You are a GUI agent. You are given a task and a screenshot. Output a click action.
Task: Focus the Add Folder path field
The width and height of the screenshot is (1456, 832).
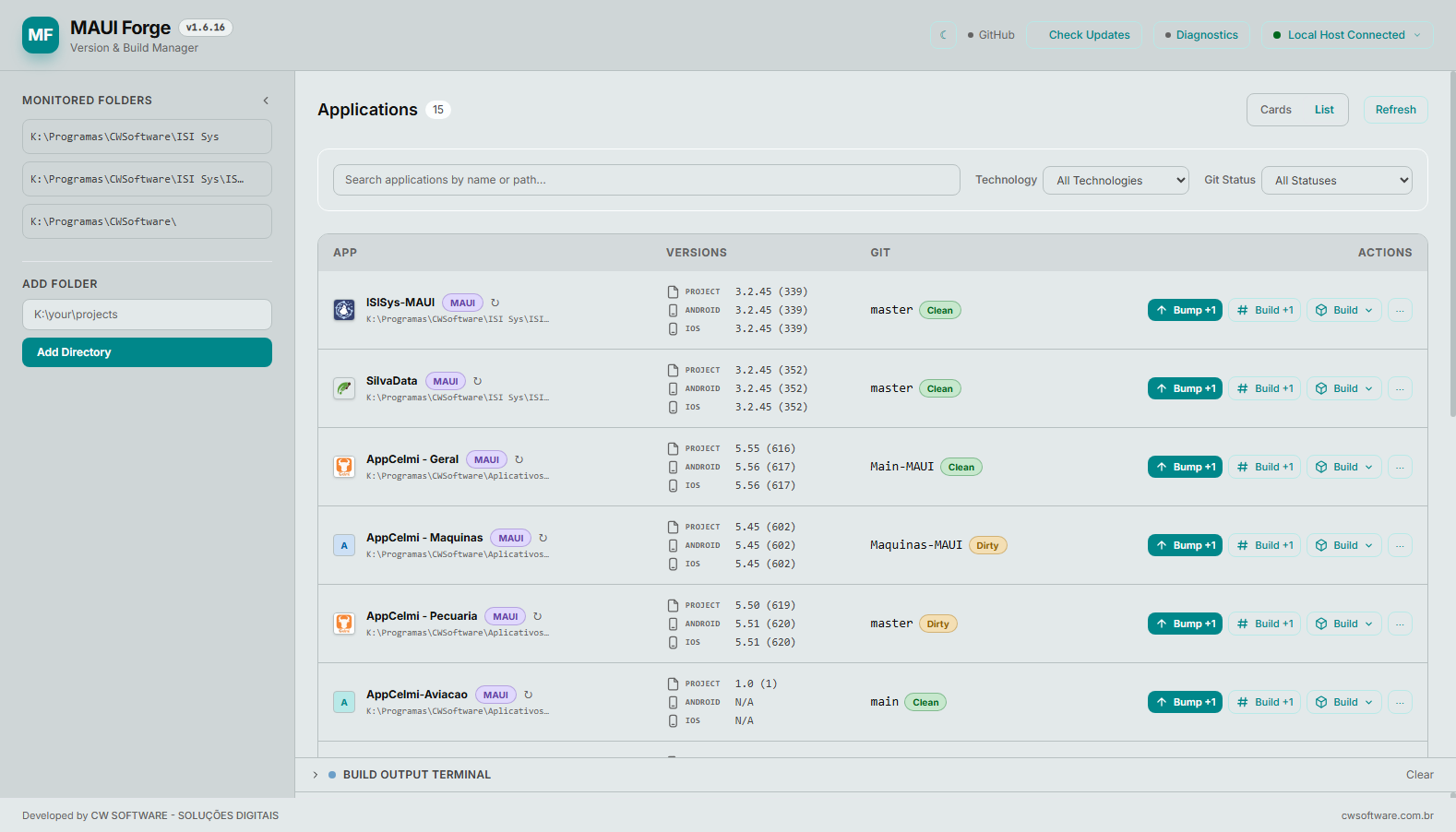(x=147, y=315)
